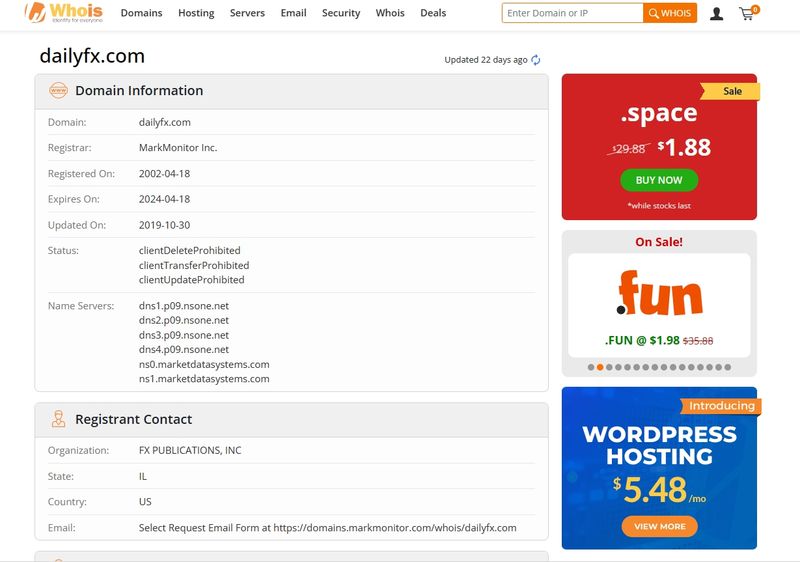Select the country value US
Image resolution: width=800 pixels, height=562 pixels.
point(145,502)
